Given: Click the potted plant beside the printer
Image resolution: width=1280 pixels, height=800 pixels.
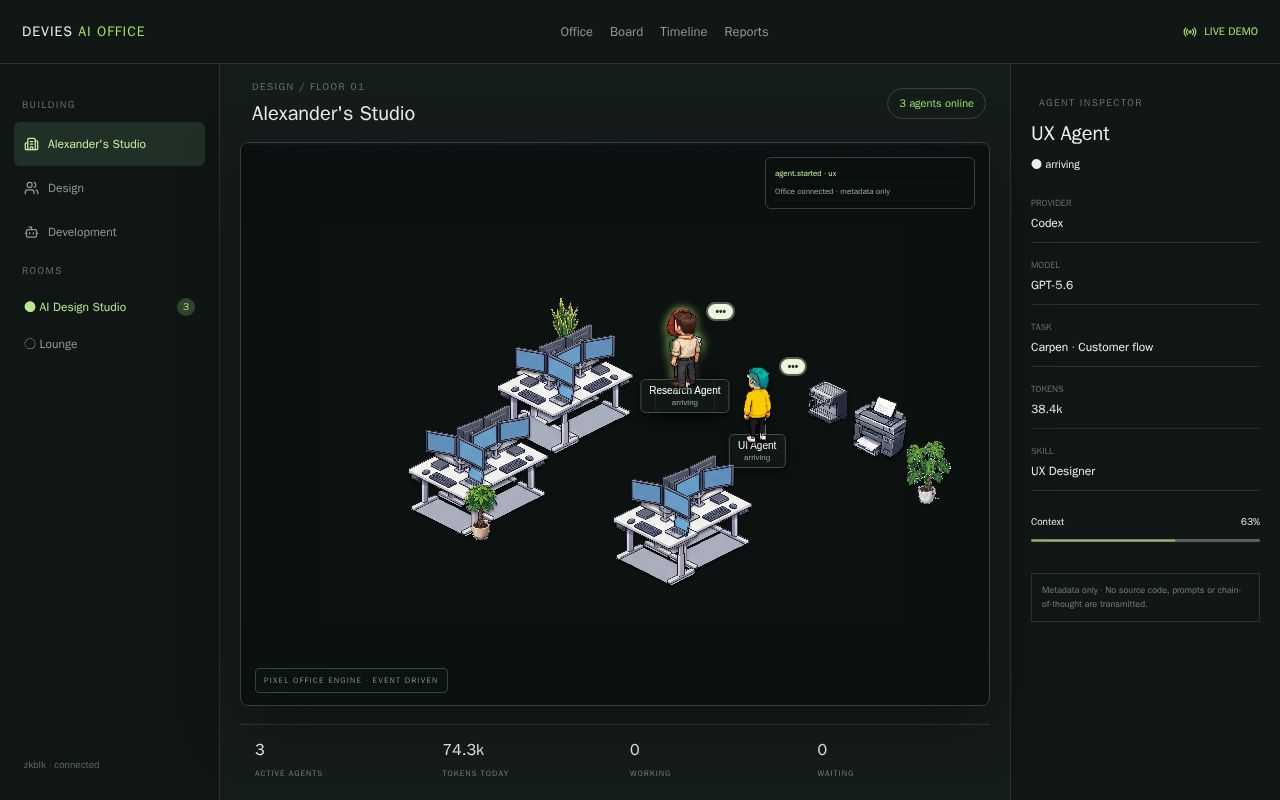Looking at the screenshot, I should pyautogui.click(x=928, y=472).
